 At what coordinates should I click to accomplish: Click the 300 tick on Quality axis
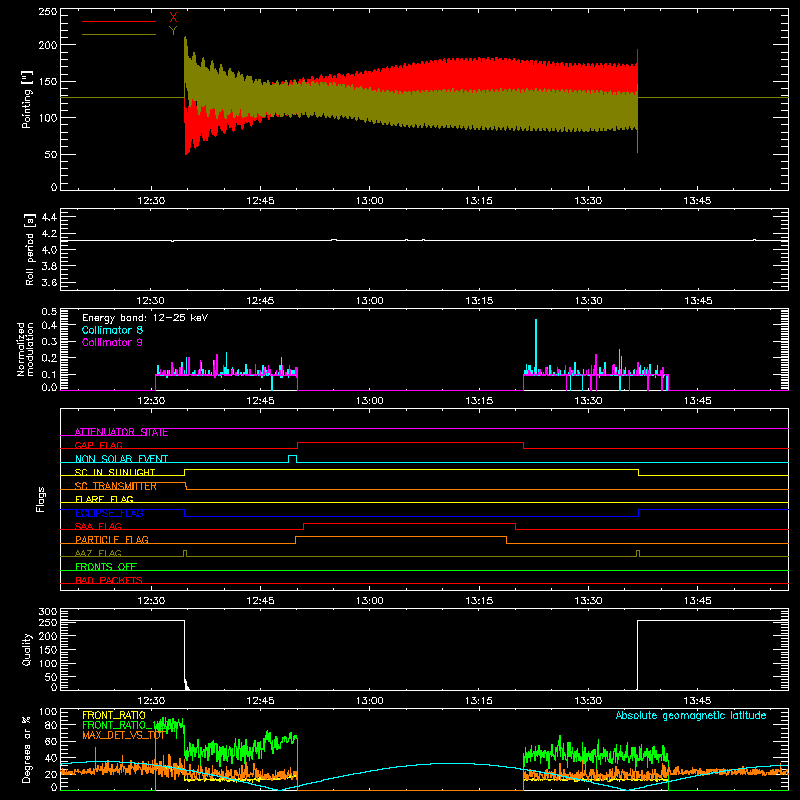pos(48,612)
